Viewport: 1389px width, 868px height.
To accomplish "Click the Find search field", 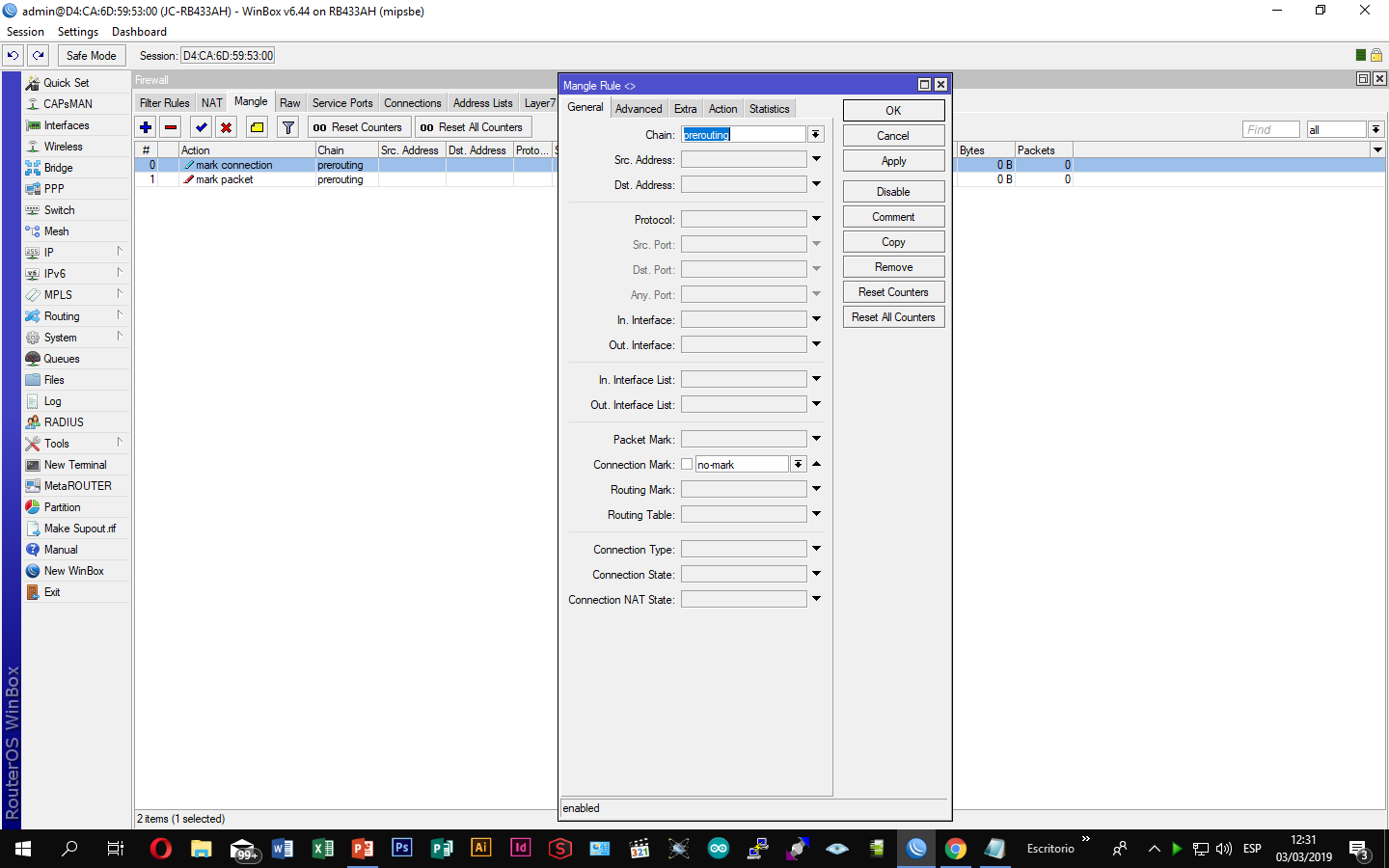I will 1271,129.
